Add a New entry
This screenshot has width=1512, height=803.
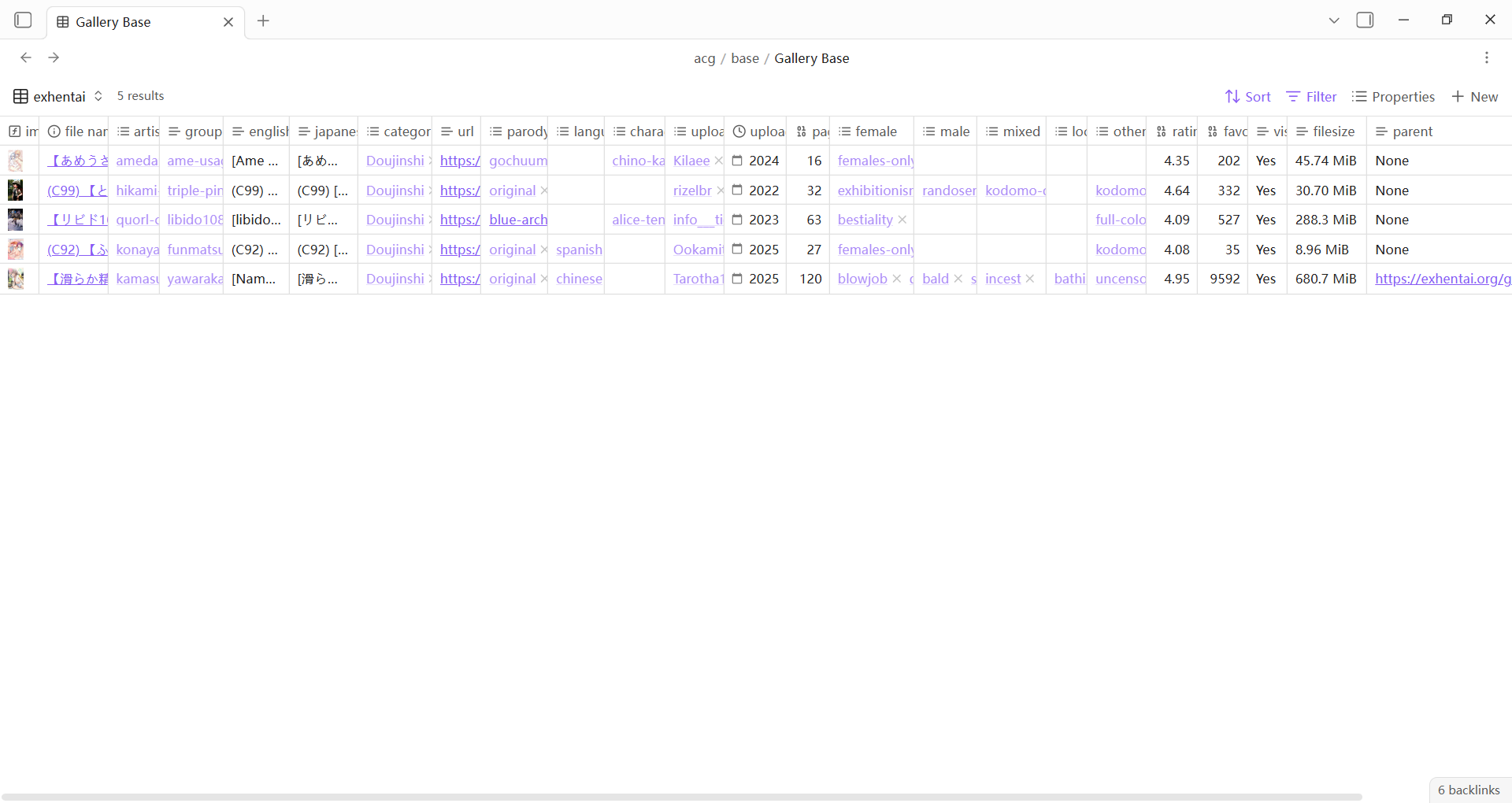coord(1474,97)
